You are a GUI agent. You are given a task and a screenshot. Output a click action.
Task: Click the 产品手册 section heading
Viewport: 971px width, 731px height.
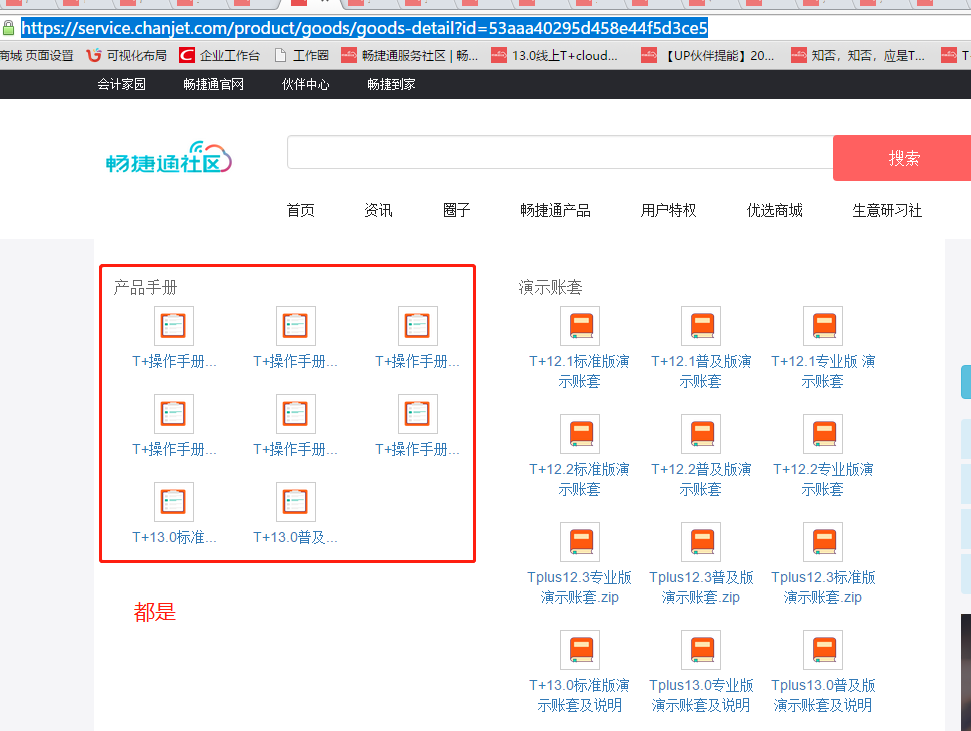pyautogui.click(x=146, y=287)
